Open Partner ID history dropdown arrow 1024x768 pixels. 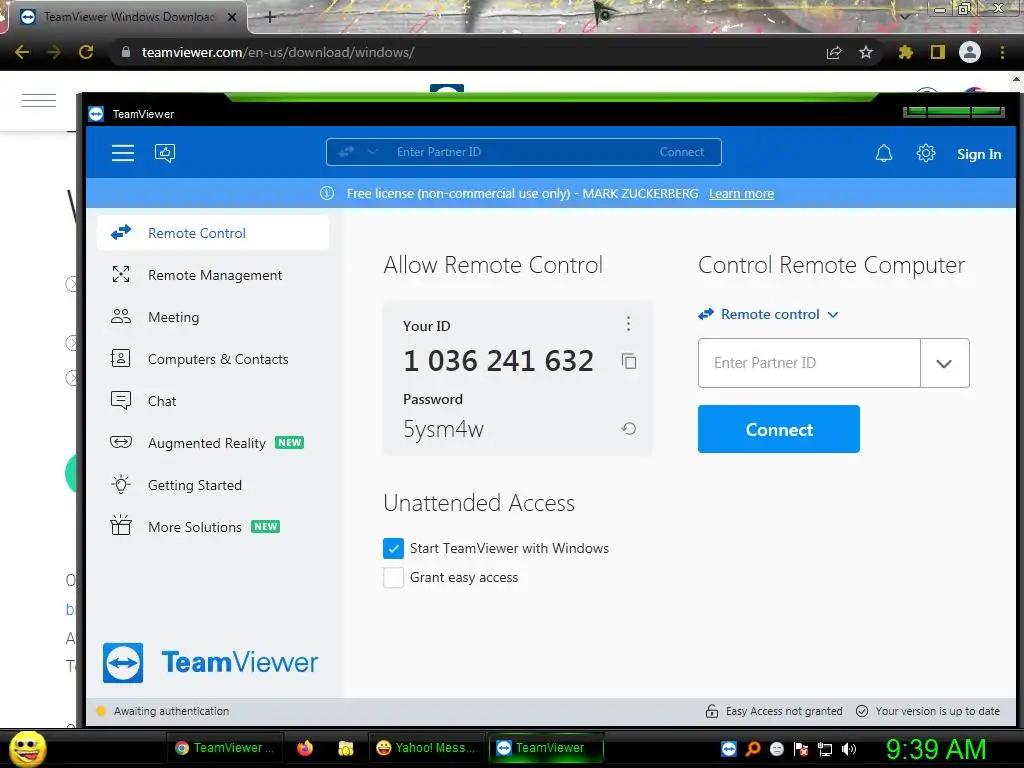point(944,363)
